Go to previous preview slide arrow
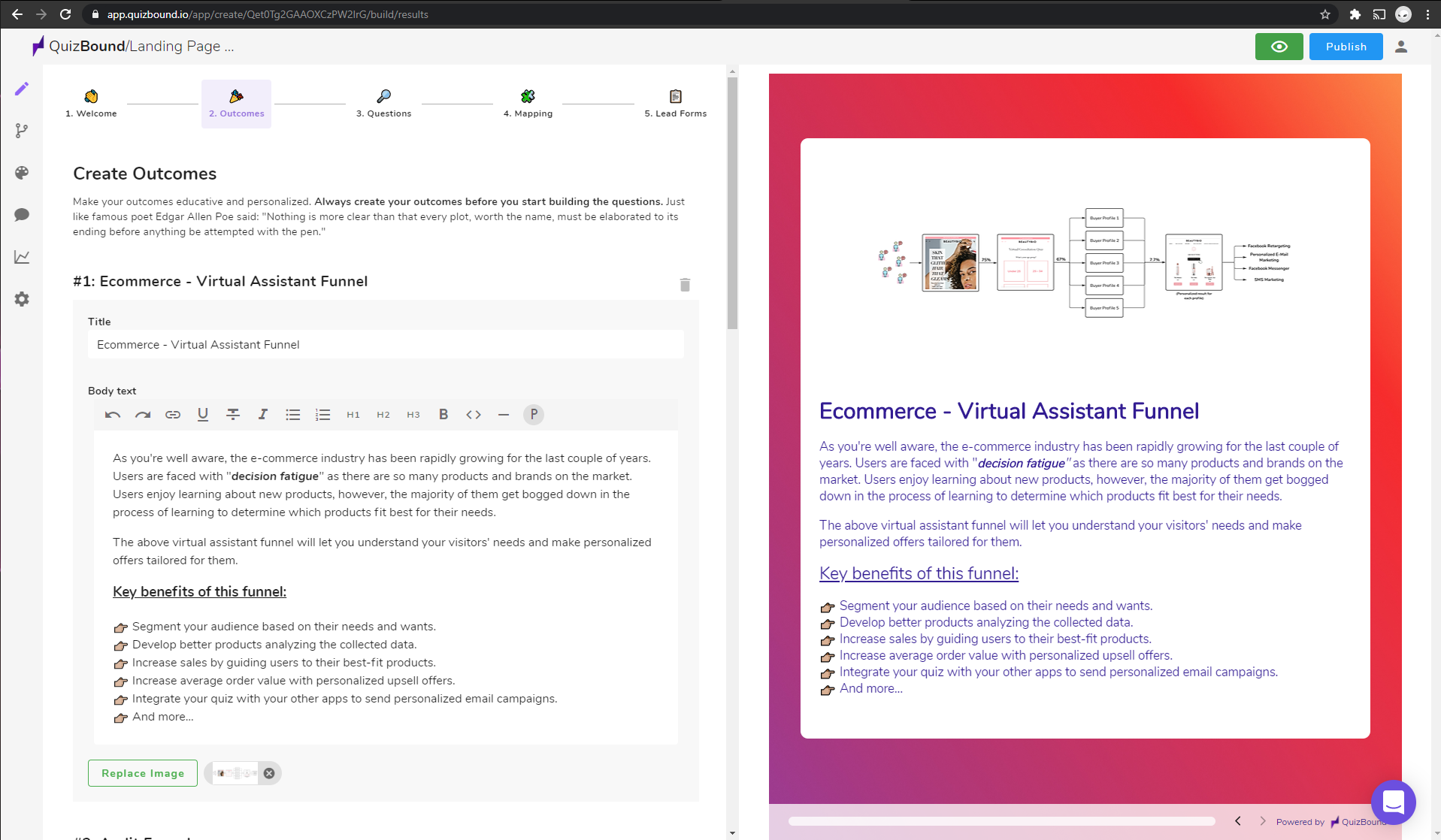 point(1238,821)
